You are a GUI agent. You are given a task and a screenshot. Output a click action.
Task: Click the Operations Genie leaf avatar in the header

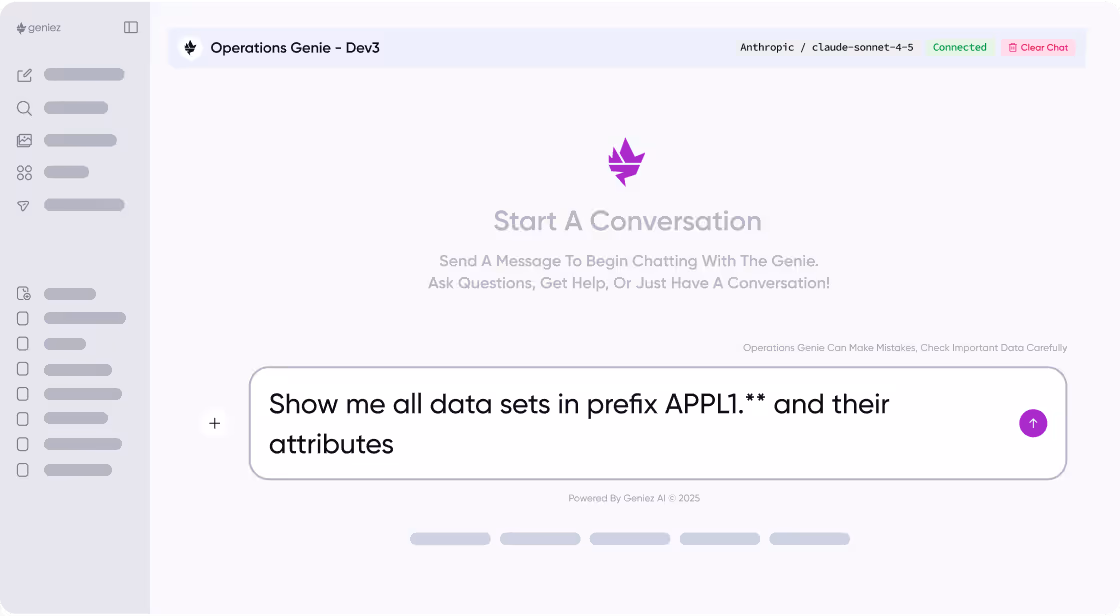pos(190,47)
